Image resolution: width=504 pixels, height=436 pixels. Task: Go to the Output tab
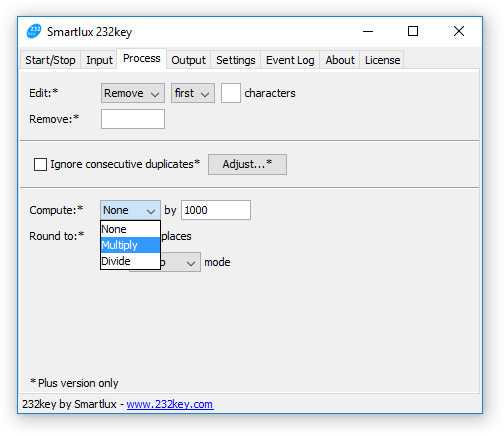[188, 60]
